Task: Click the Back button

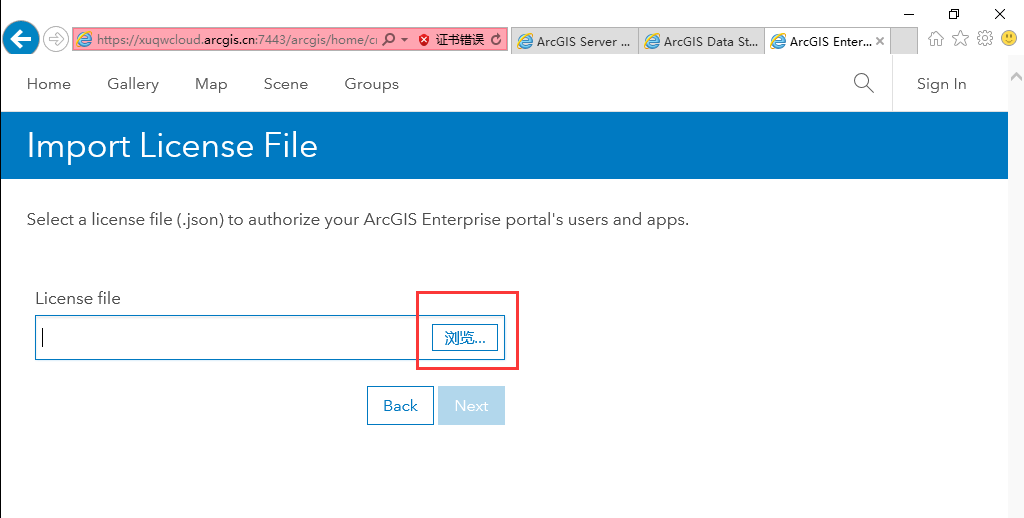Action: (400, 406)
